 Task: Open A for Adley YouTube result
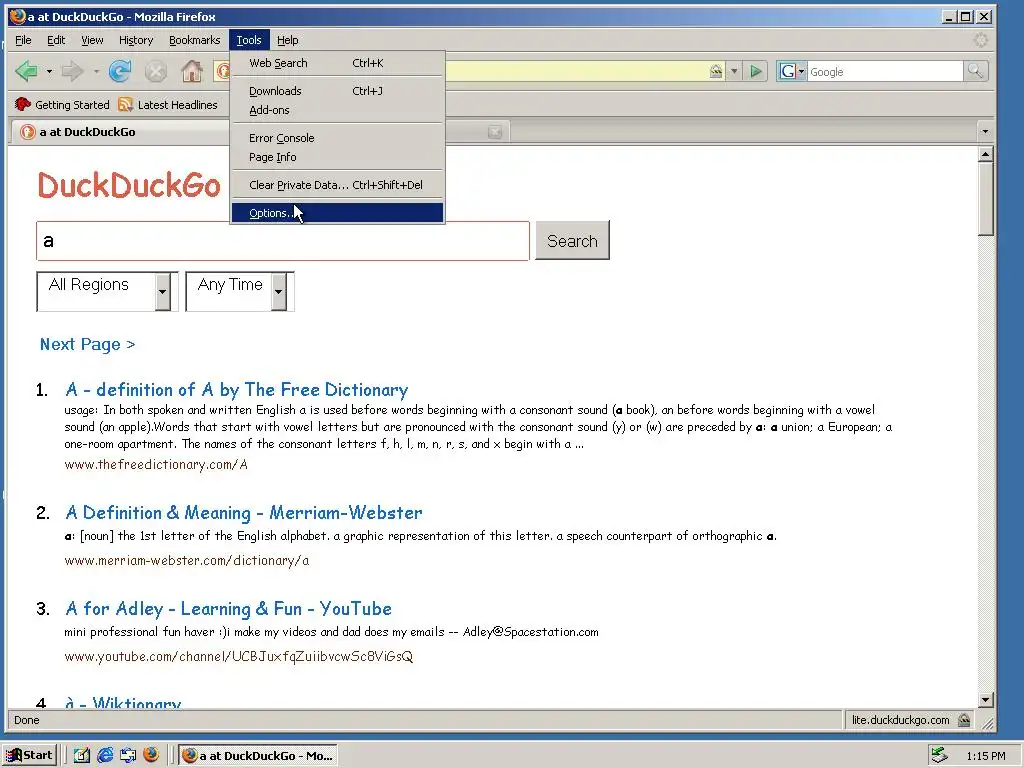click(x=228, y=609)
